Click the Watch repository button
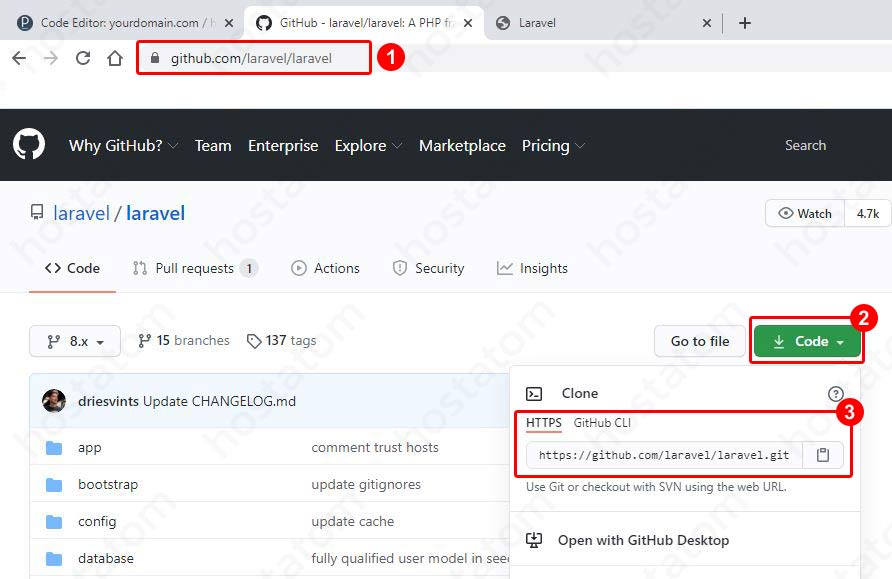The height and width of the screenshot is (579, 892). point(805,213)
